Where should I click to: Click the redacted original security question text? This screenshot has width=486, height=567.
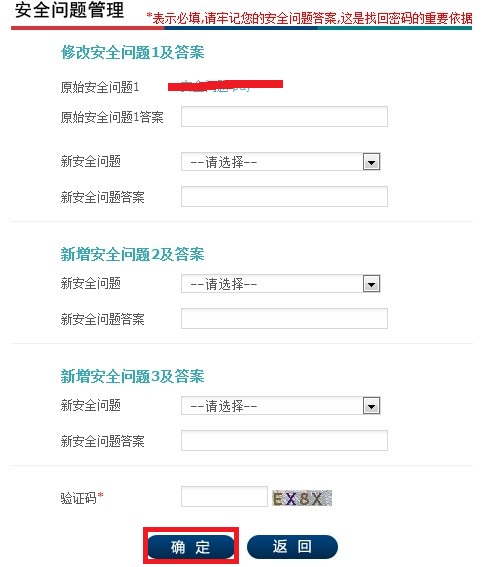click(x=225, y=86)
